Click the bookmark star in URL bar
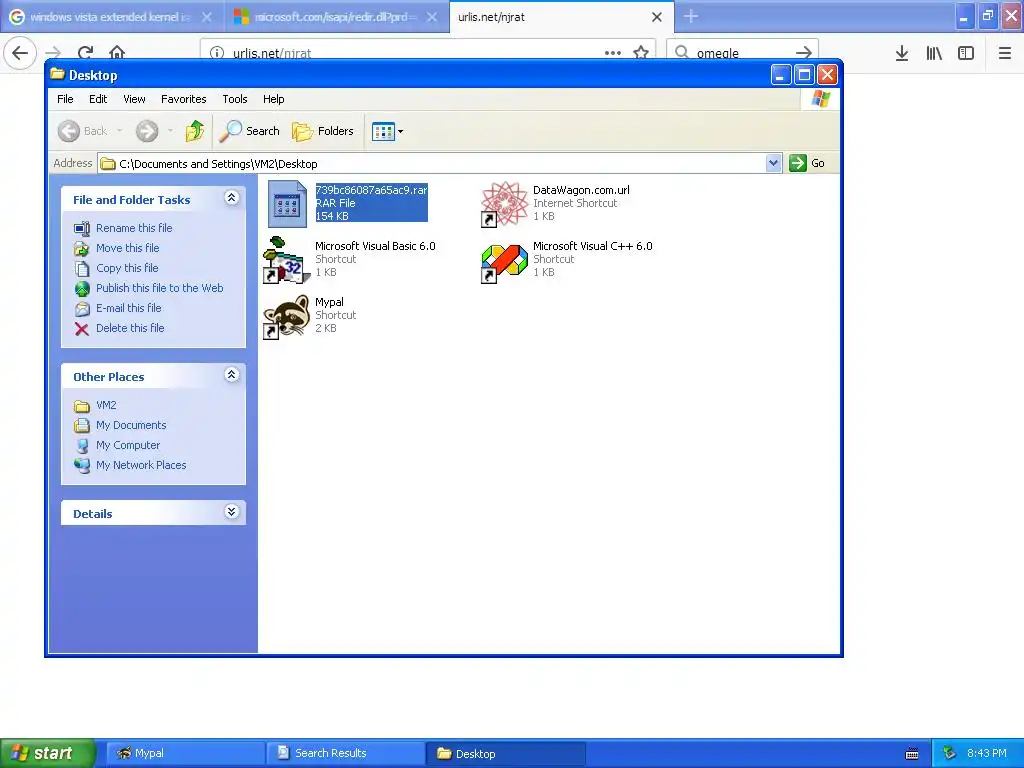This screenshot has height=768, width=1024. pyautogui.click(x=641, y=53)
